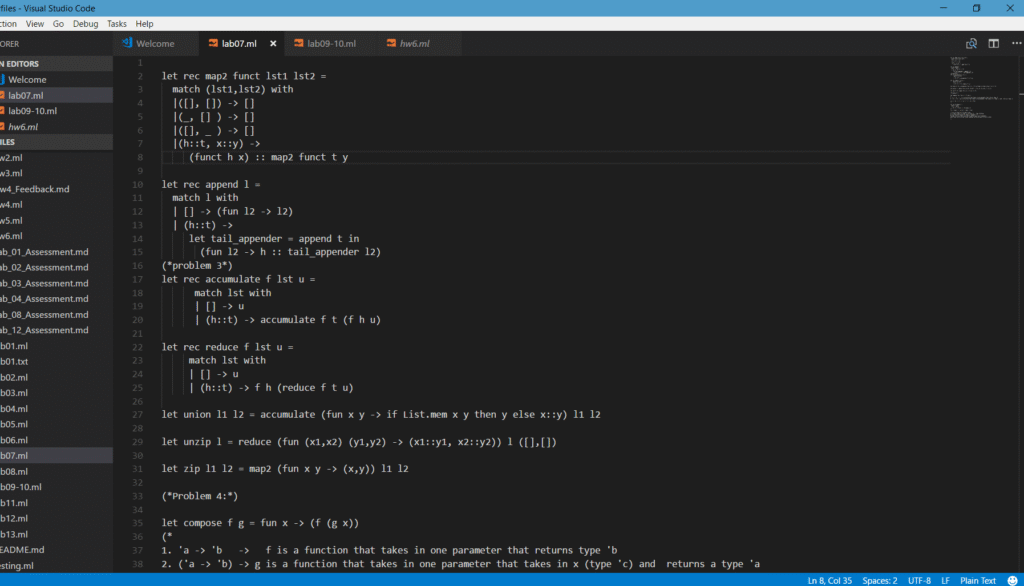Click the OCaml file icon on lab09-10.ml tab
Viewport: 1024px width, 586px height.
[x=298, y=43]
